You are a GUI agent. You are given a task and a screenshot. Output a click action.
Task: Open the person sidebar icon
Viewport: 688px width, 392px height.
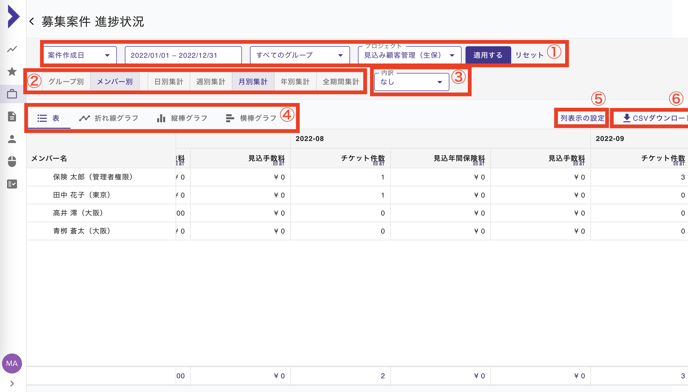pos(12,139)
